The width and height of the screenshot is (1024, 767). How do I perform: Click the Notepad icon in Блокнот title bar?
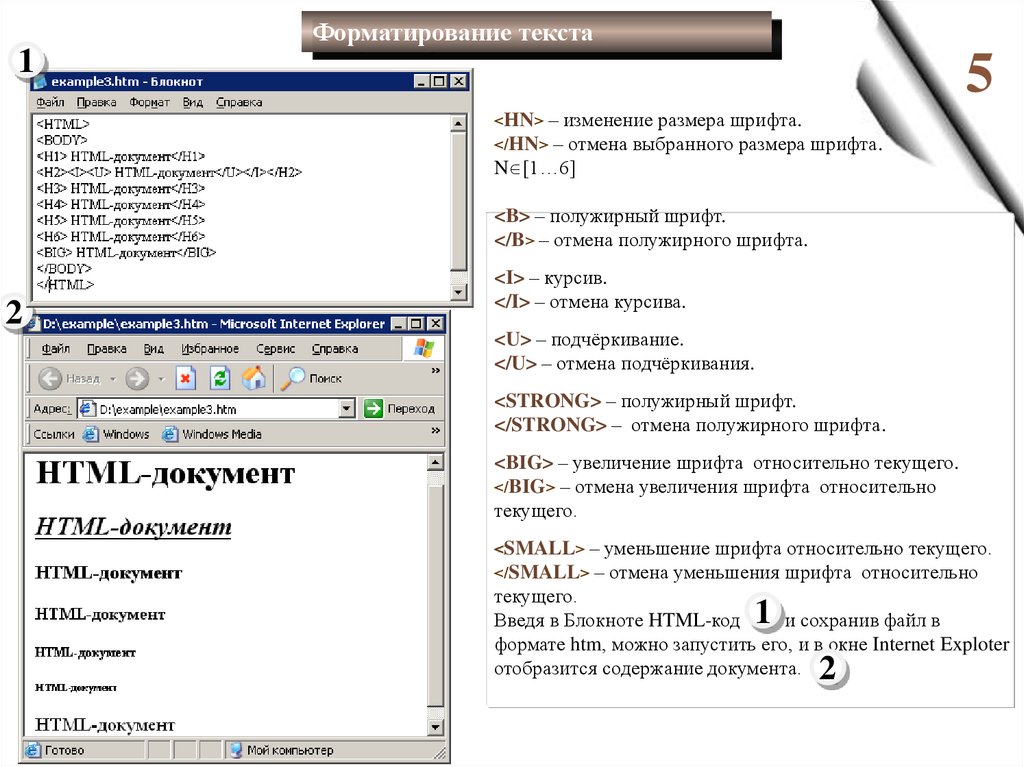(40, 82)
